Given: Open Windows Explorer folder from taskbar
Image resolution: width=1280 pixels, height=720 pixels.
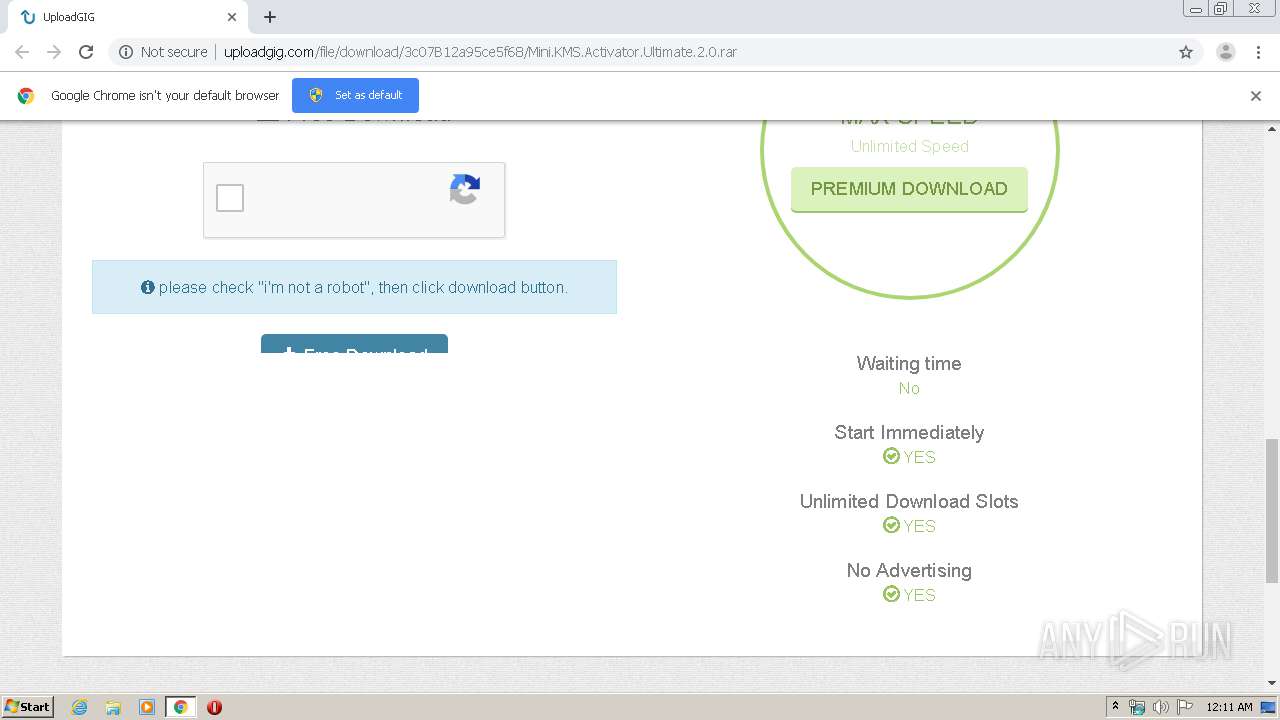Looking at the screenshot, I should [113, 707].
